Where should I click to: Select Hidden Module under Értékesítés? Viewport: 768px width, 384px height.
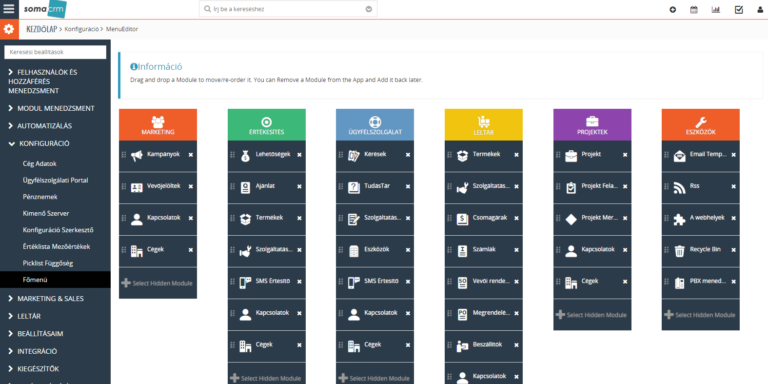[266, 378]
